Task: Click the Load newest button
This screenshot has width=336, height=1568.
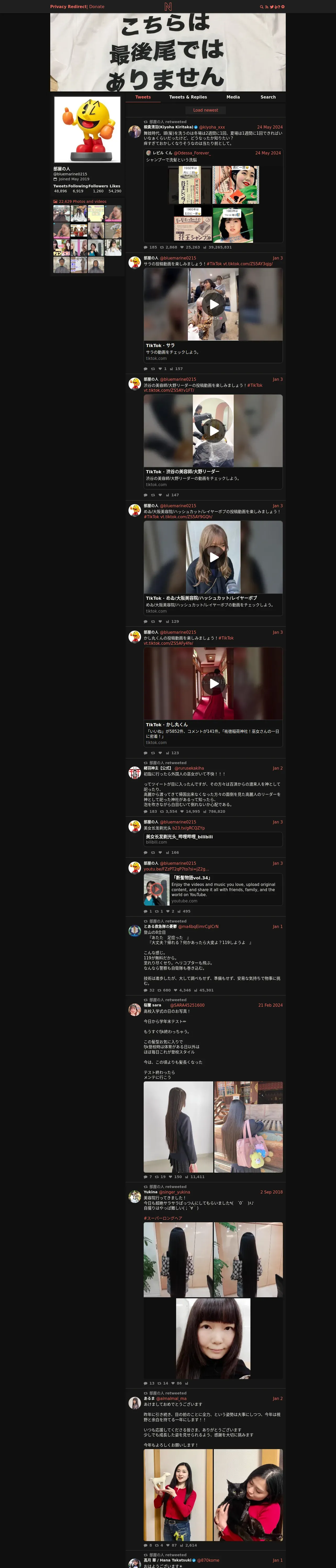Action: (x=205, y=110)
